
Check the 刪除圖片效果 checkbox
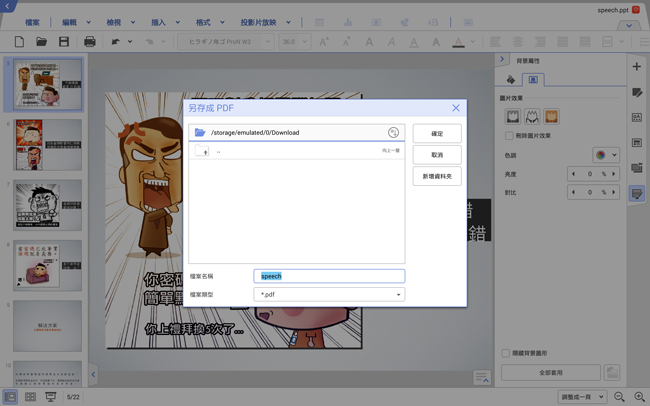(509, 136)
